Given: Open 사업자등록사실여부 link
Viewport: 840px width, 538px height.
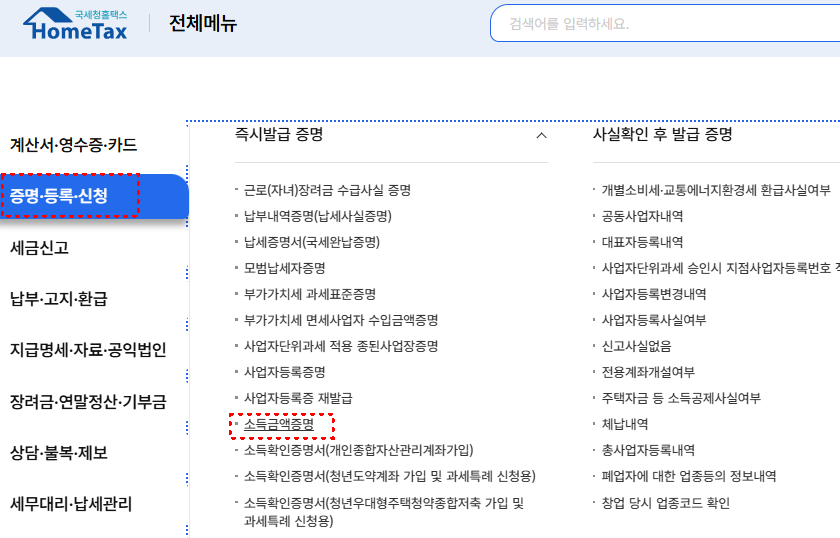Looking at the screenshot, I should [x=654, y=320].
